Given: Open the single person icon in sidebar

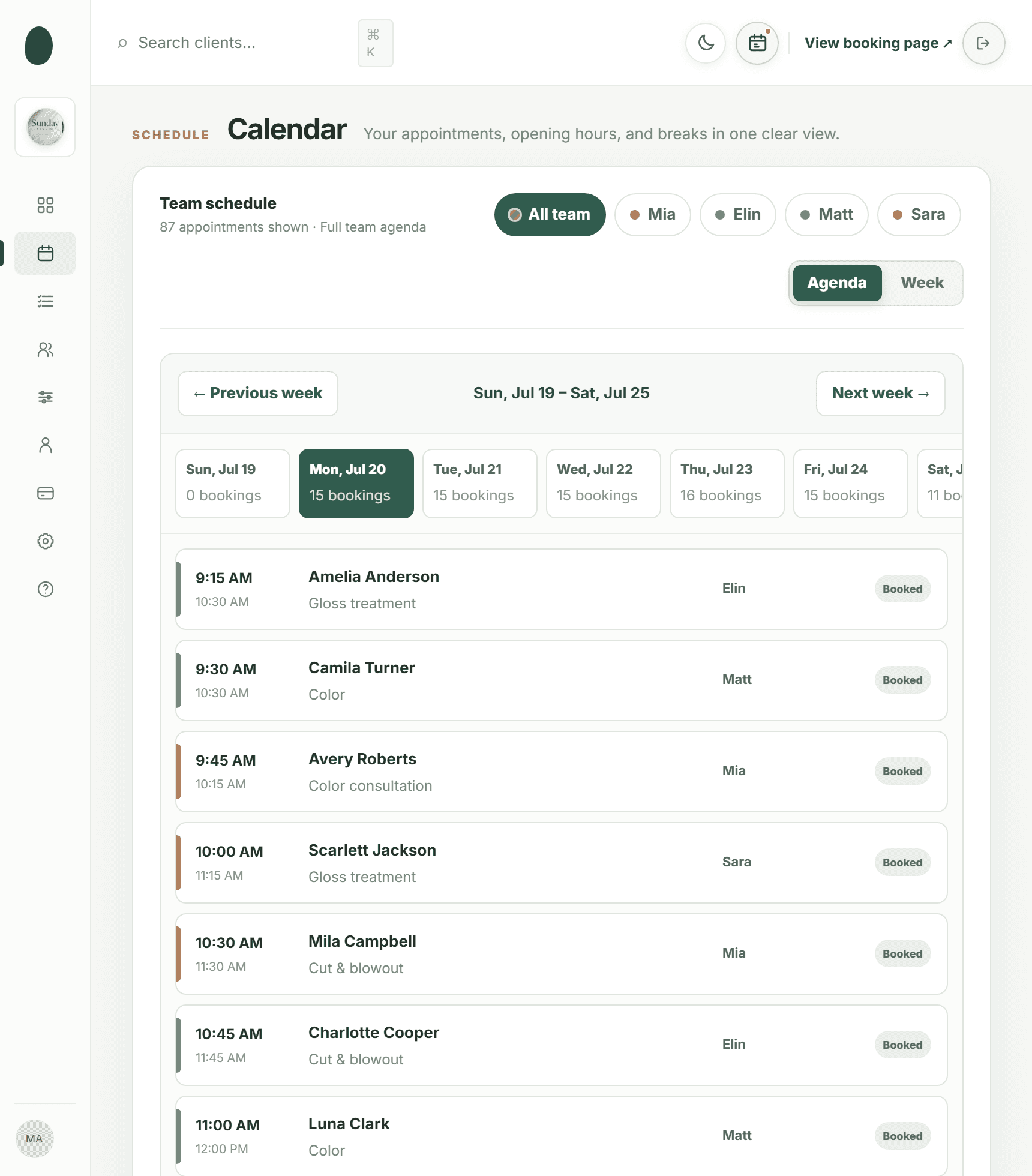Looking at the screenshot, I should tap(45, 445).
